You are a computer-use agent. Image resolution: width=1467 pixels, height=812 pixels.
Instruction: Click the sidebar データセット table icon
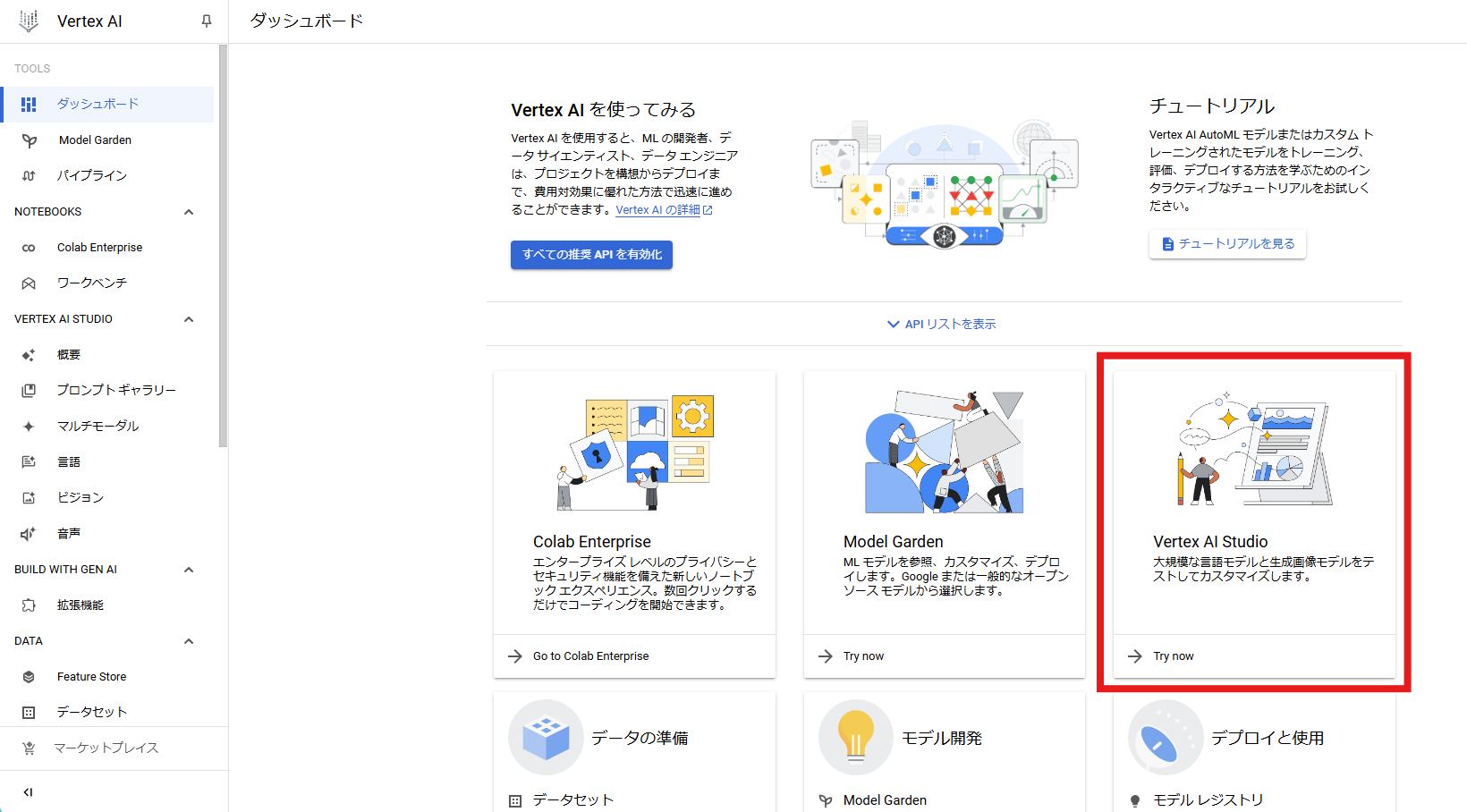point(29,713)
